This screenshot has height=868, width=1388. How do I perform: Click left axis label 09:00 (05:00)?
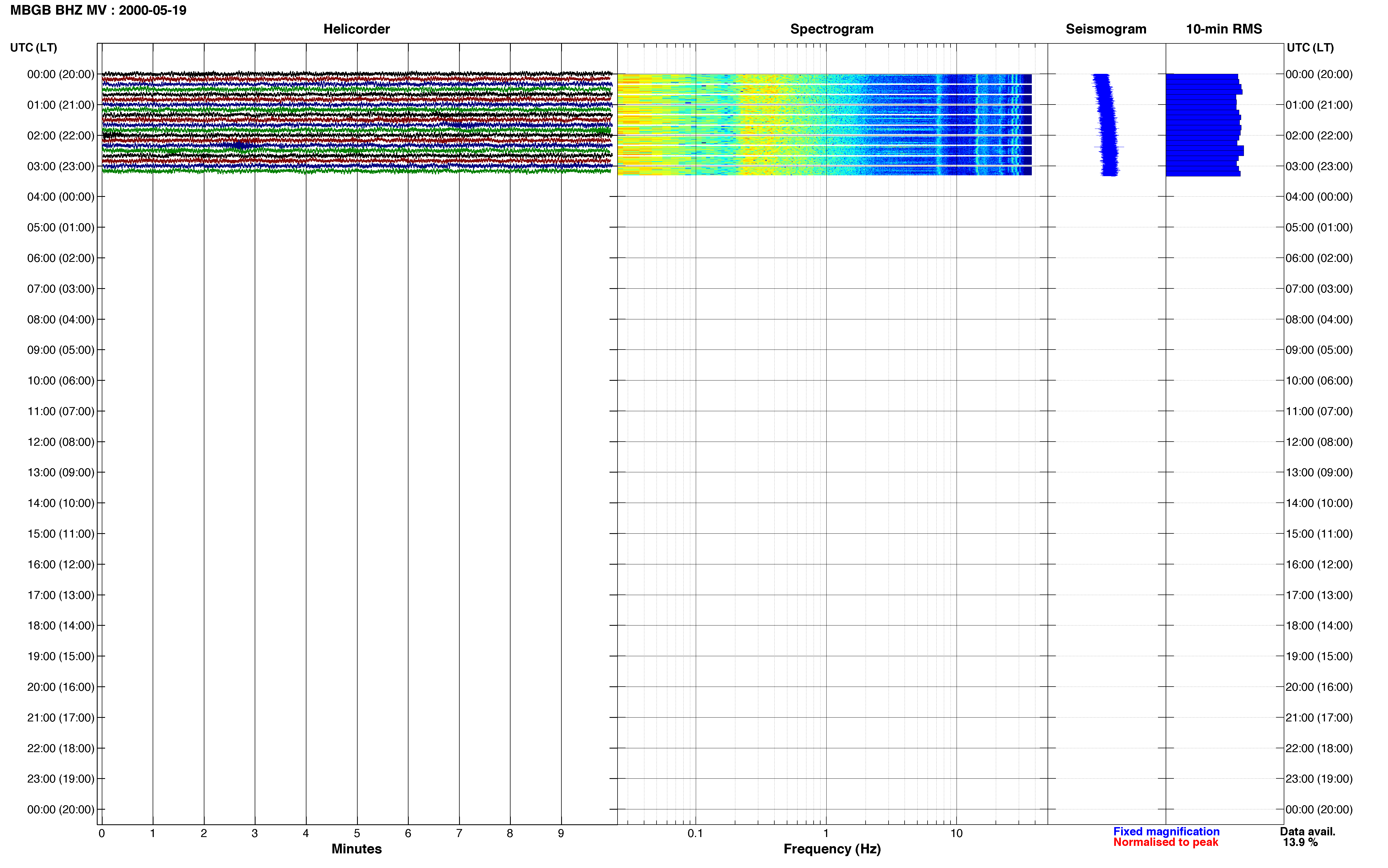61,350
